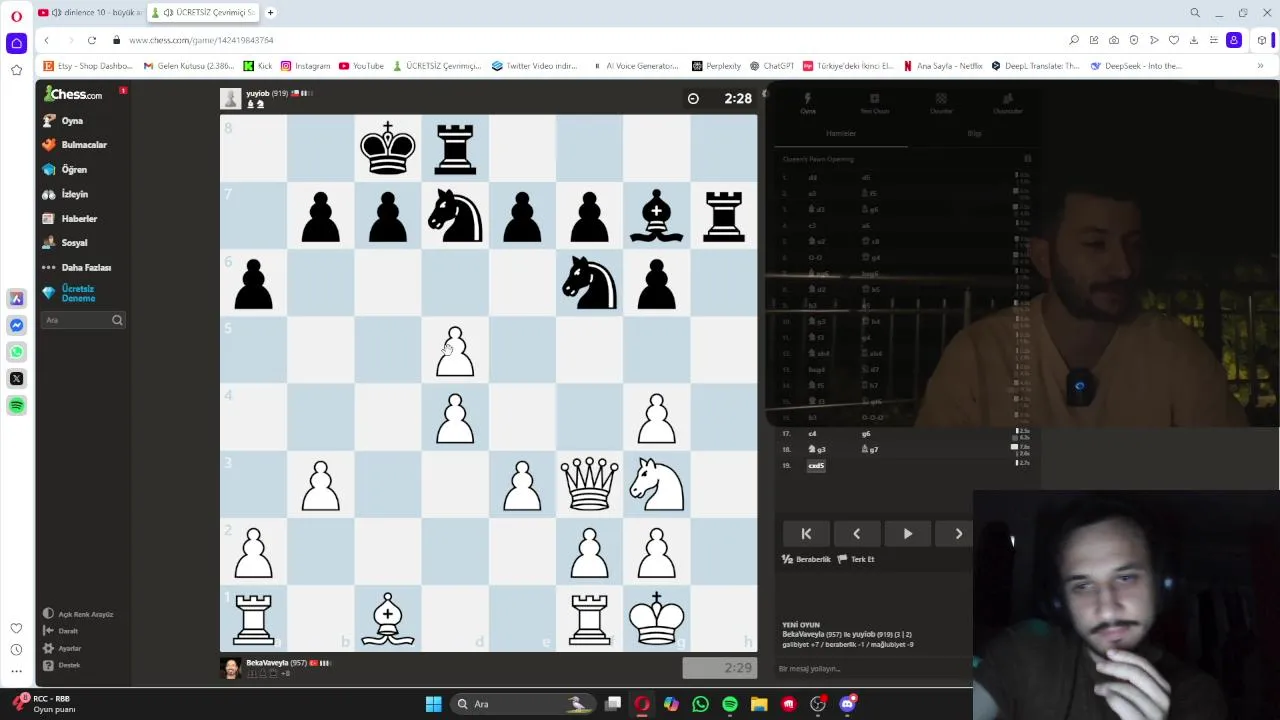Open the Gelen Kutusu Gmail bookmark
Image resolution: width=1280 pixels, height=720 pixels.
click(189, 66)
